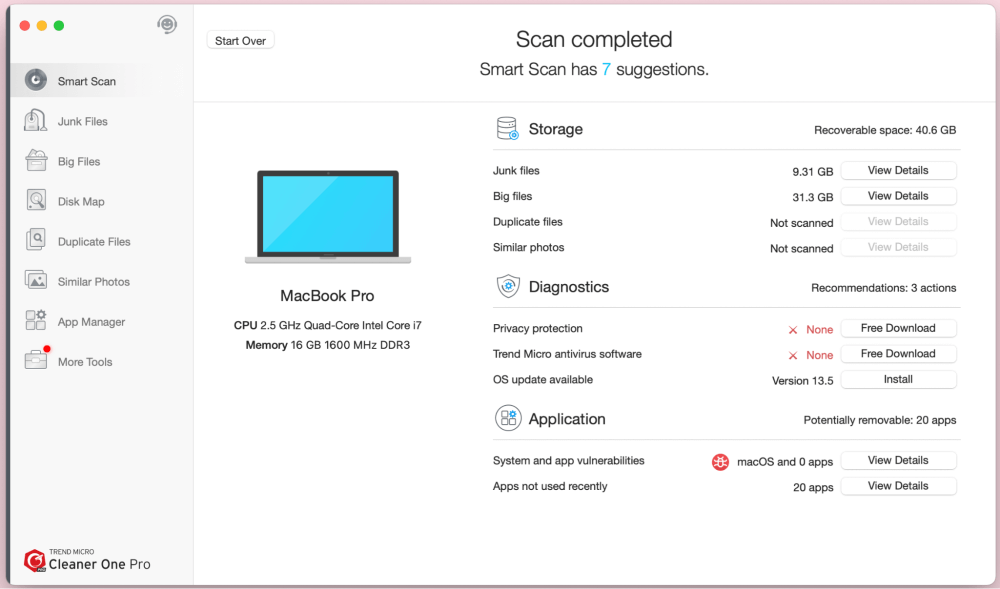Click the Disk Map magnifier icon
This screenshot has width=1000, height=589.
coord(36,200)
